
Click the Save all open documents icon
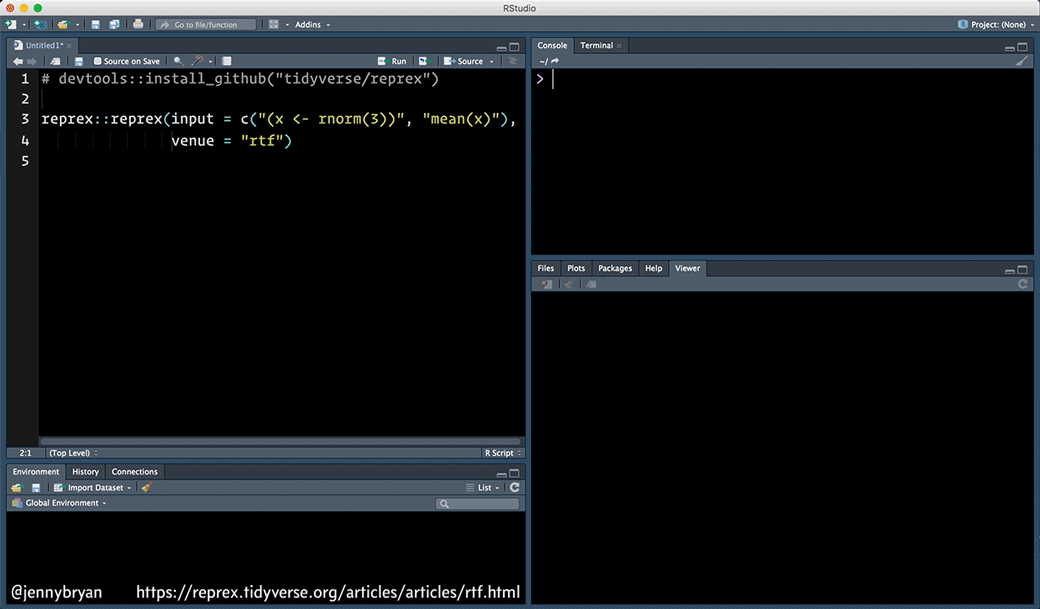pyautogui.click(x=114, y=25)
